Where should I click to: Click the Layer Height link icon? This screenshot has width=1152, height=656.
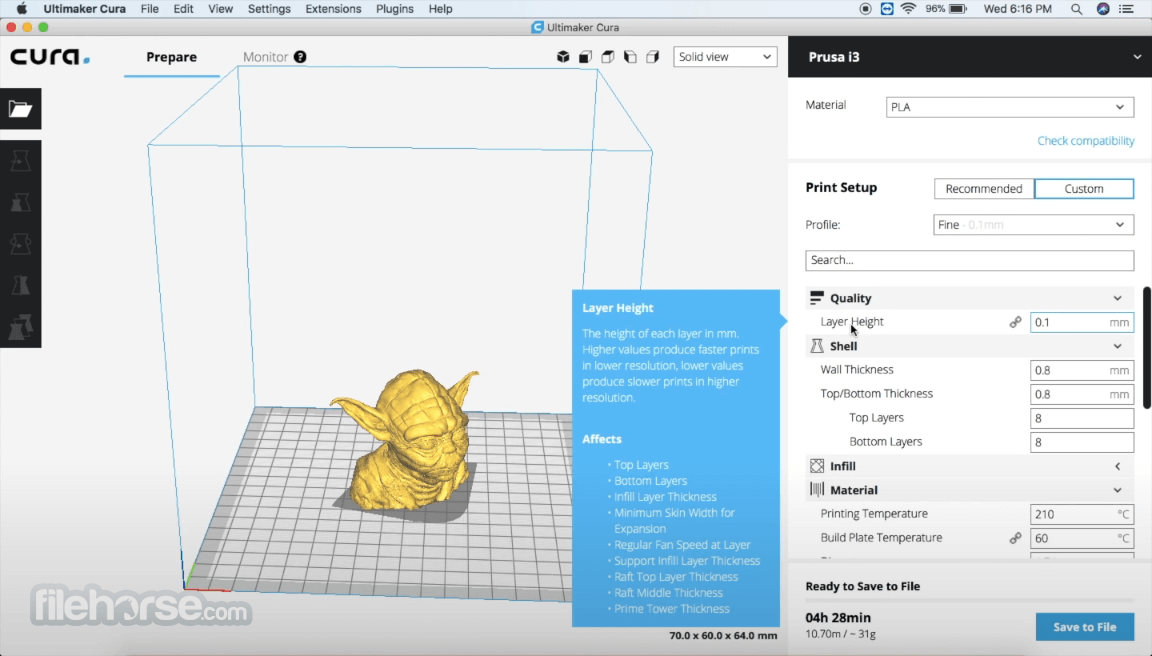1015,322
